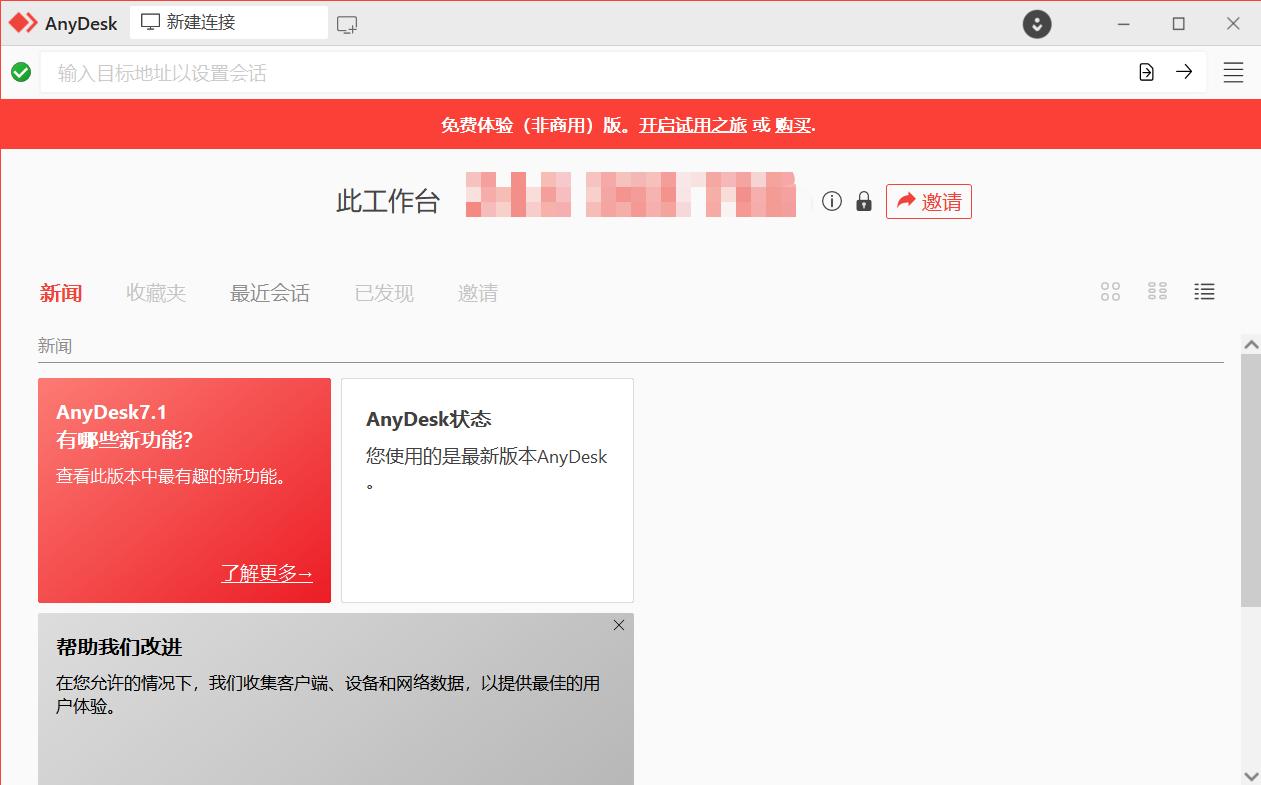Toggle the compact tile view
The width and height of the screenshot is (1261, 785).
(1157, 291)
